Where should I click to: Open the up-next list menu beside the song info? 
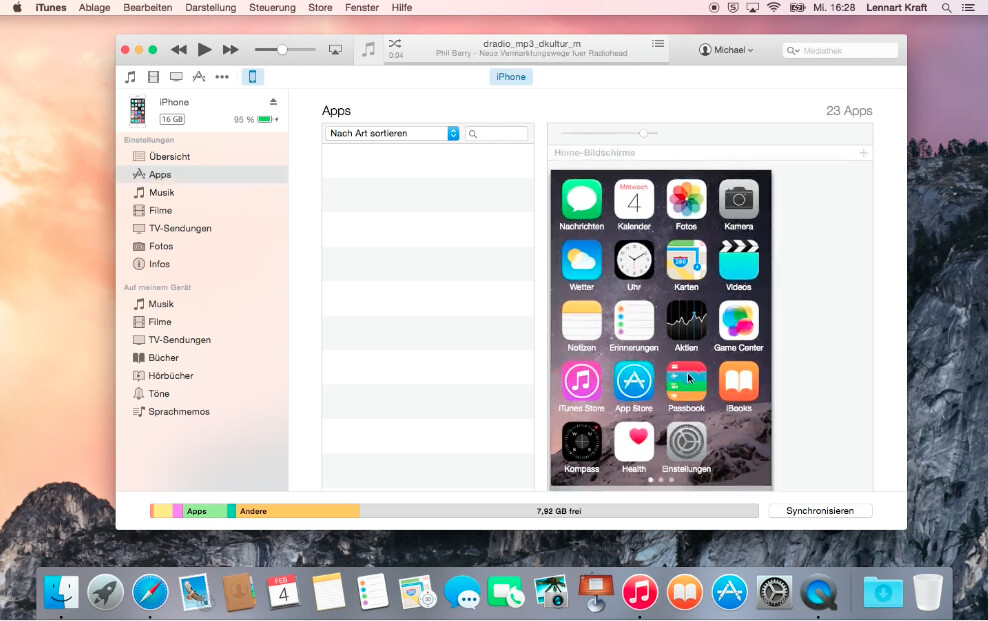coord(658,43)
